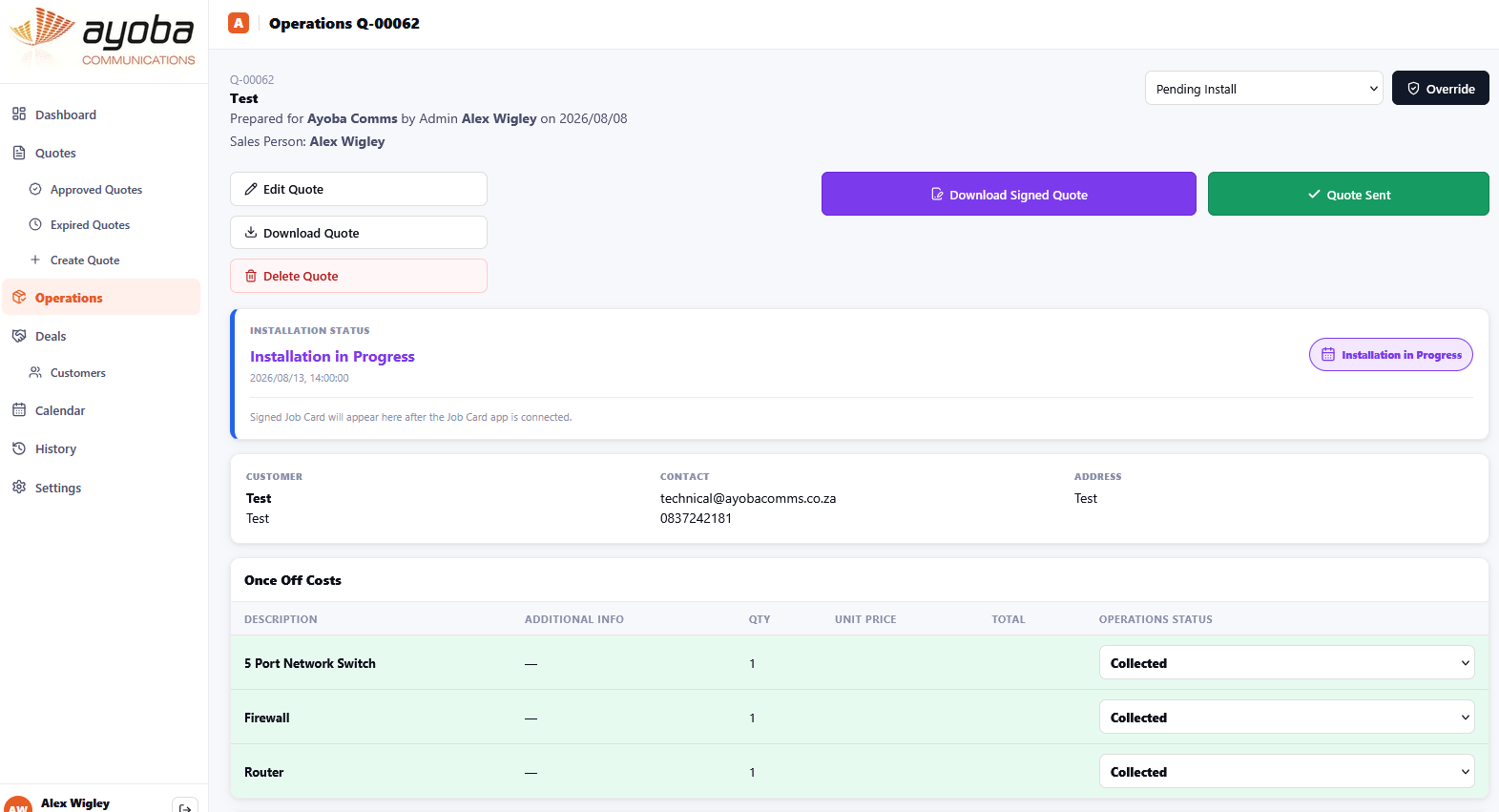Click the Installation in Progress heading

[x=332, y=356]
